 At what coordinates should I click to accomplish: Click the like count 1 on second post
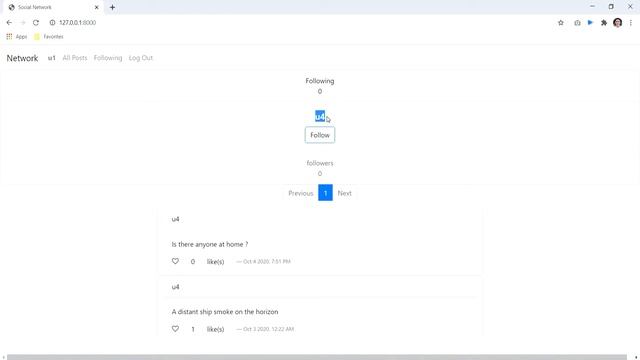pyautogui.click(x=193, y=329)
